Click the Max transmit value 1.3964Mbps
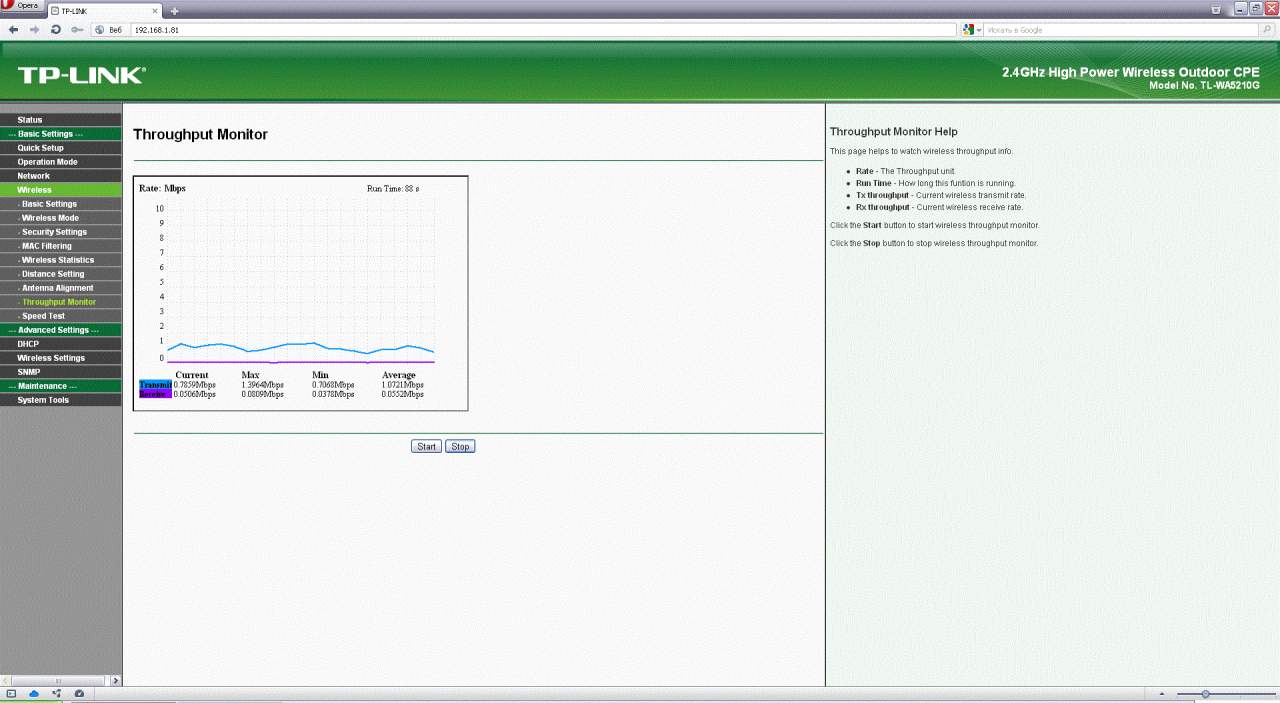This screenshot has height=703, width=1280. (x=262, y=385)
